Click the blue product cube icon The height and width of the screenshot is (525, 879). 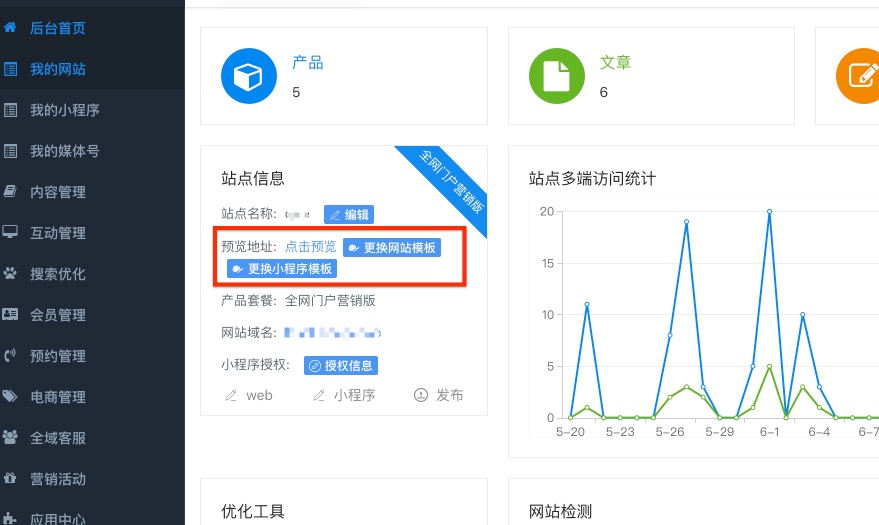pyautogui.click(x=248, y=77)
